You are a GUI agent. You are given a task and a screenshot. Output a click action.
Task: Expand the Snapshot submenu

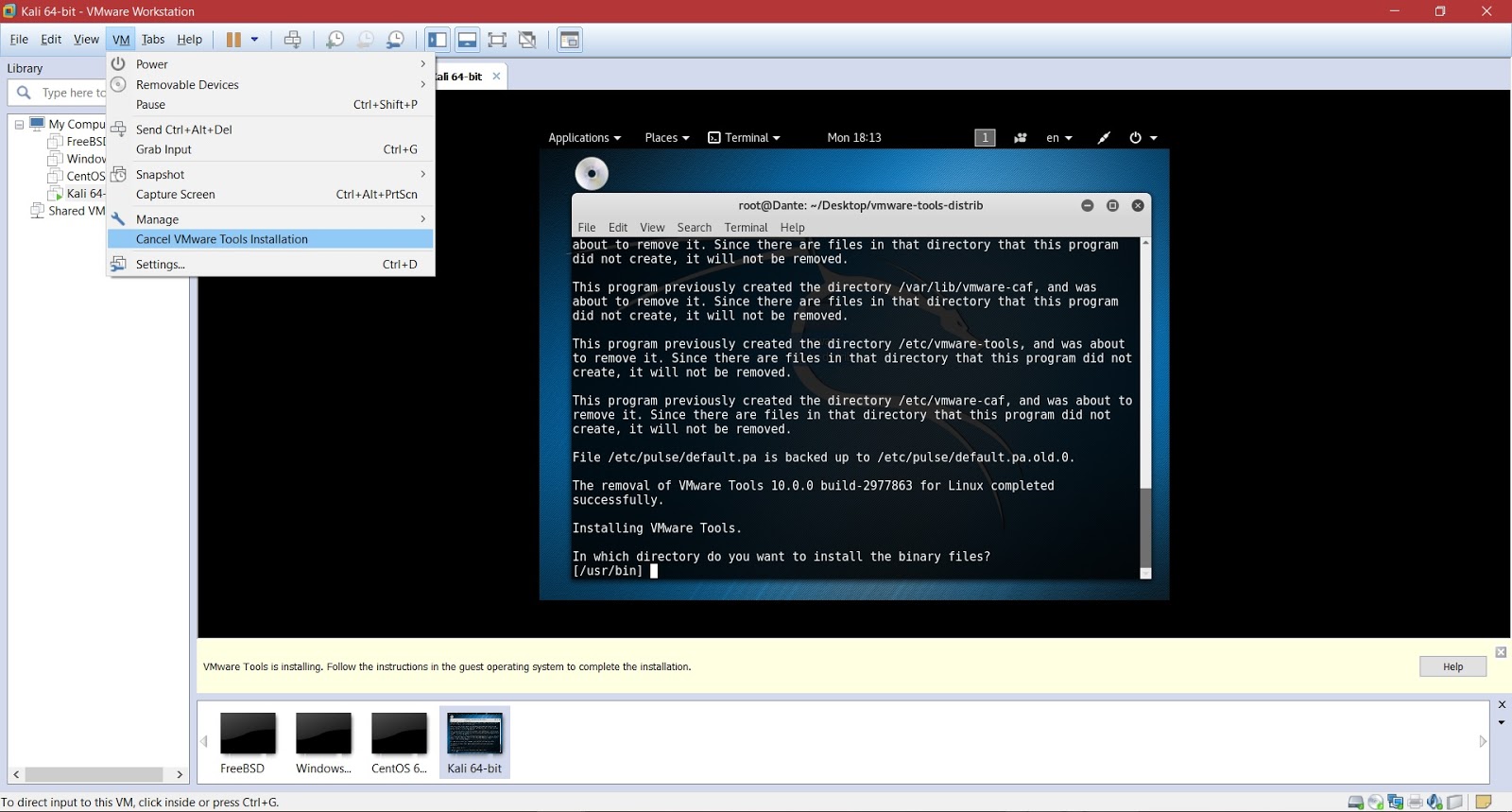(x=271, y=175)
